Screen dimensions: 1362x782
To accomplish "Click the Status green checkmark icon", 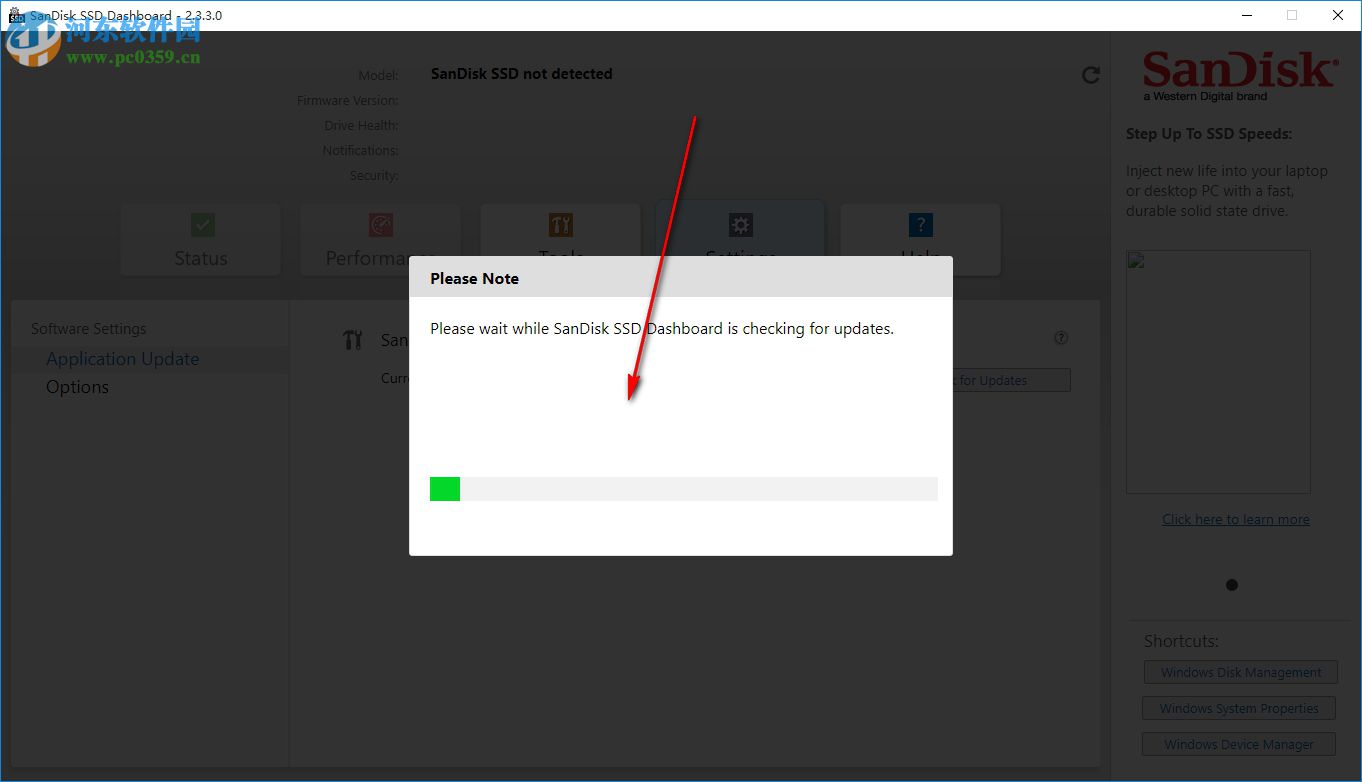I will click(x=202, y=224).
